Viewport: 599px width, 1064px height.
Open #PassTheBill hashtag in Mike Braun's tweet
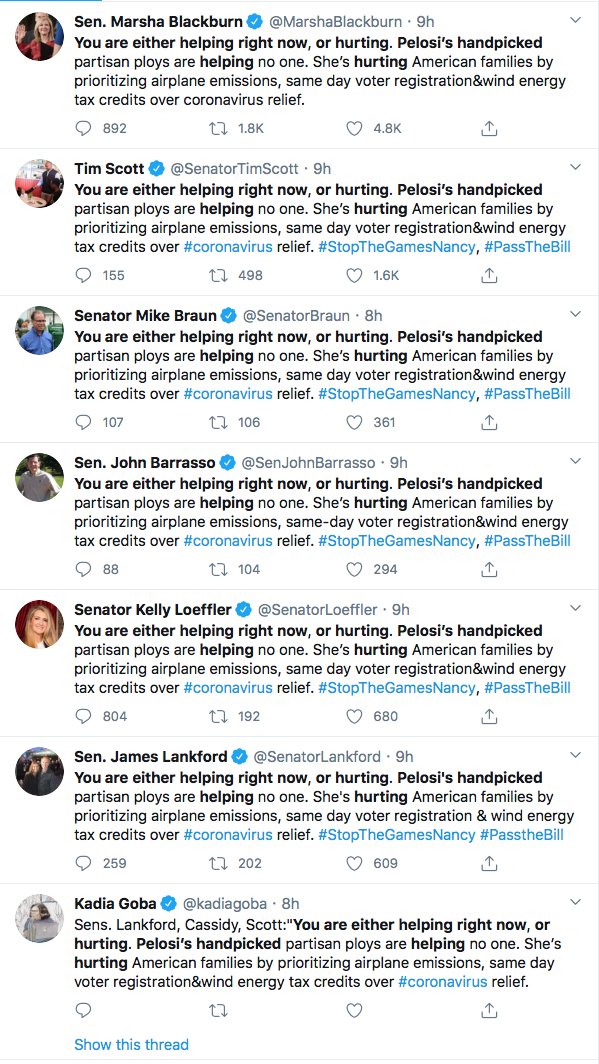coord(527,394)
